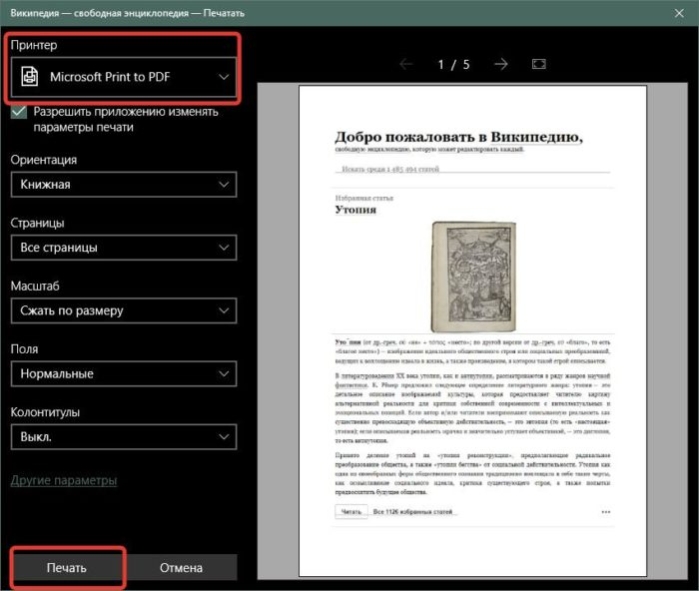The image size is (699, 591).
Task: Open the Масштаб dropdown showing Сжать по размеру
Action: 123,311
